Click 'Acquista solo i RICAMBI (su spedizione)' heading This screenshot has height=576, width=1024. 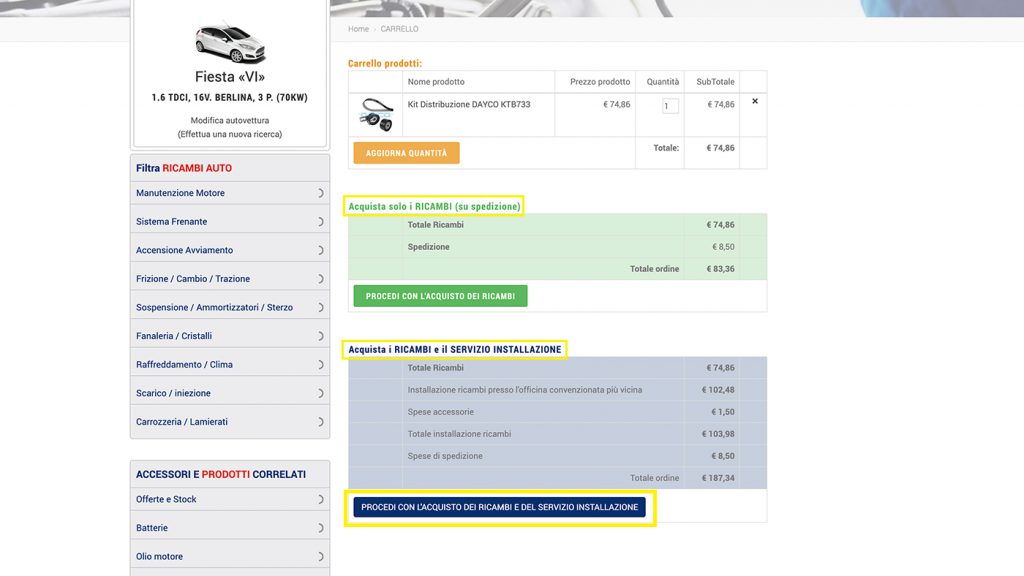[x=434, y=206]
